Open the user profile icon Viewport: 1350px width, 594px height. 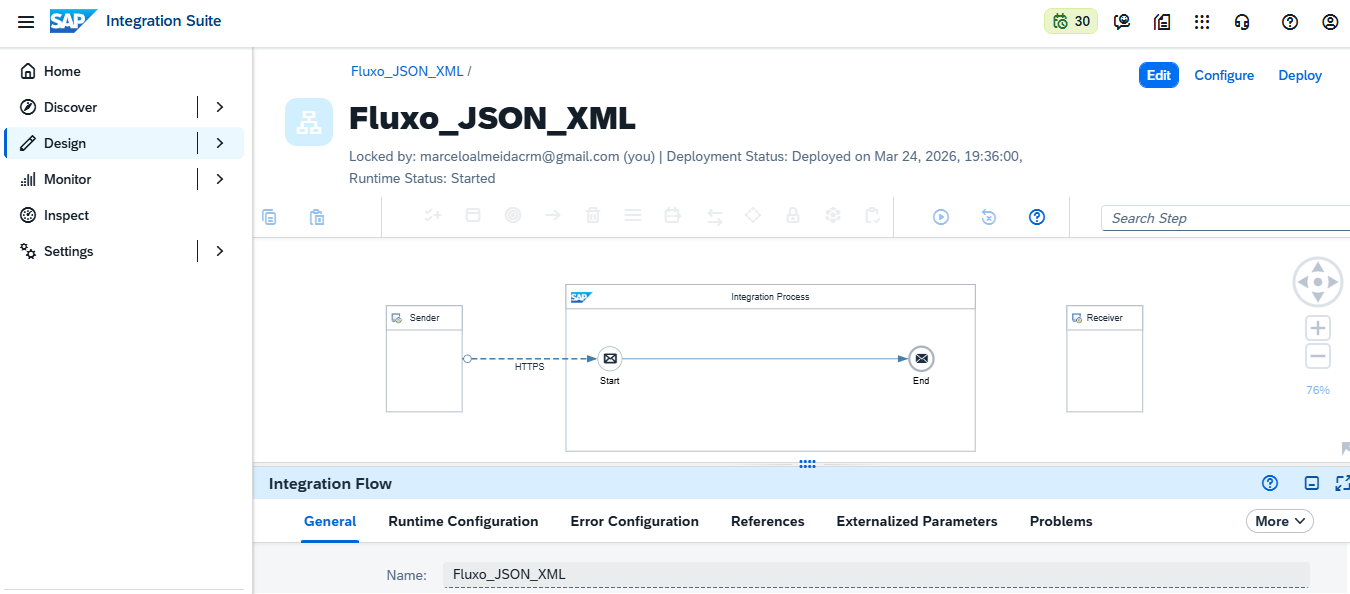pos(1330,22)
